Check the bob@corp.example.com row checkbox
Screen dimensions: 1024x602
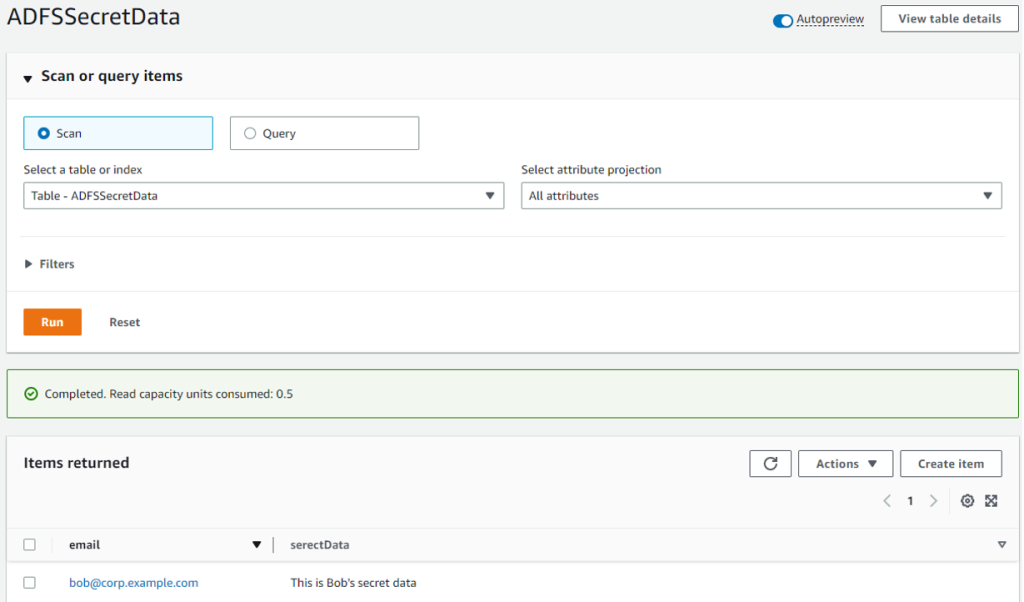click(x=30, y=582)
